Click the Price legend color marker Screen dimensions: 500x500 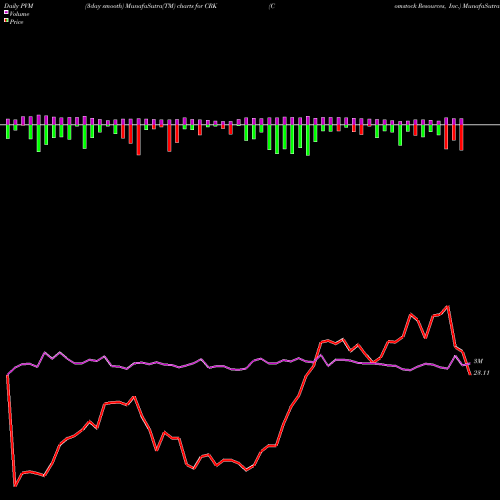click(x=6, y=21)
